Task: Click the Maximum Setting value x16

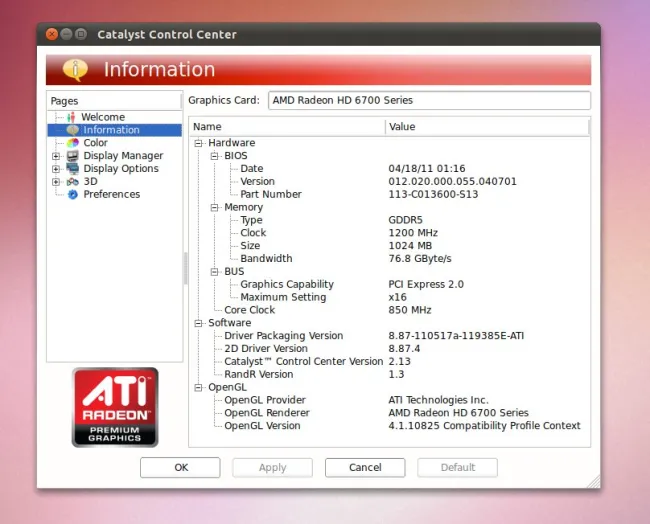Action: (397, 297)
